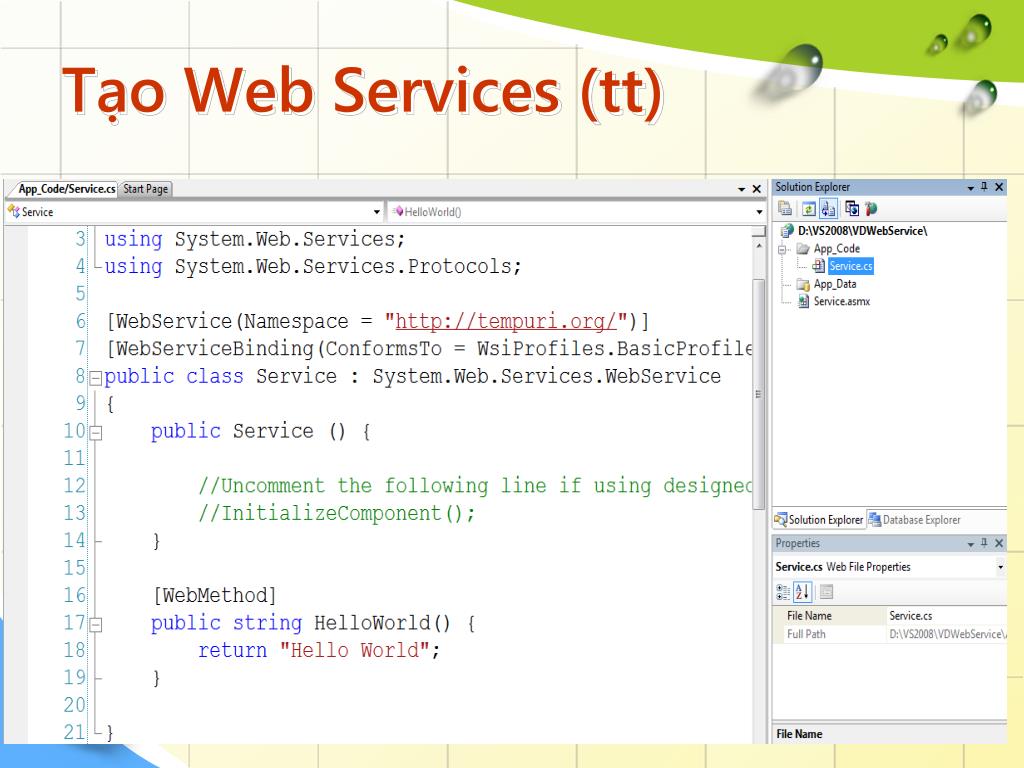The width and height of the screenshot is (1024, 768).
Task: Click the App_Code folder icon
Action: tap(803, 249)
